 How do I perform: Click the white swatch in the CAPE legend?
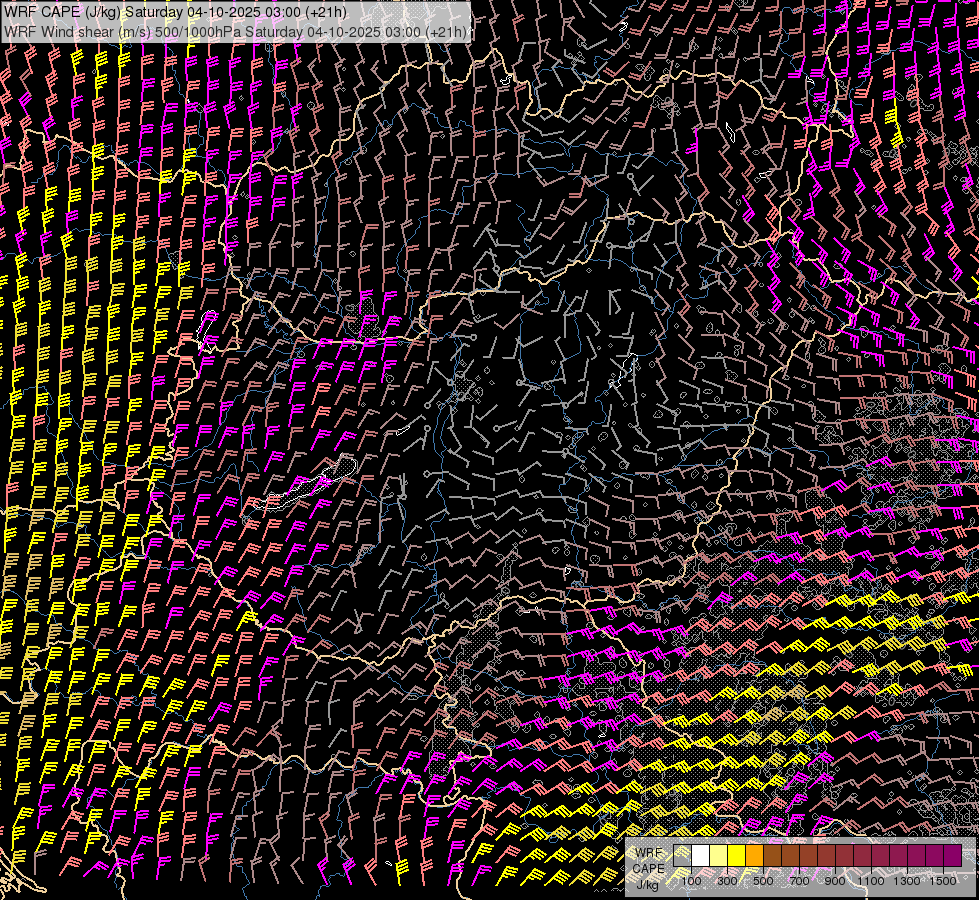click(700, 855)
